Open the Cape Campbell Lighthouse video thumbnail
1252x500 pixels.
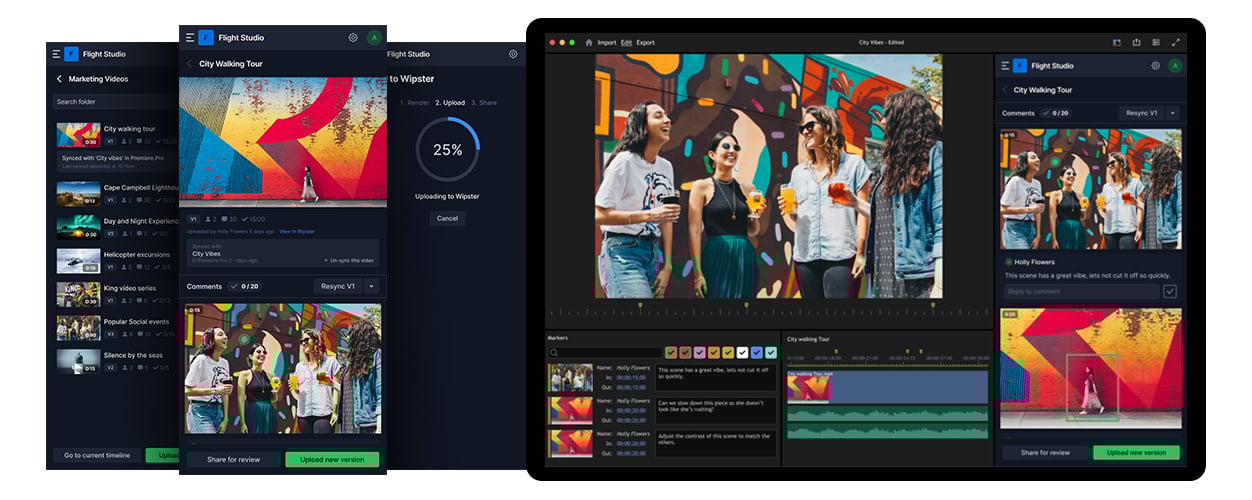click(x=78, y=194)
